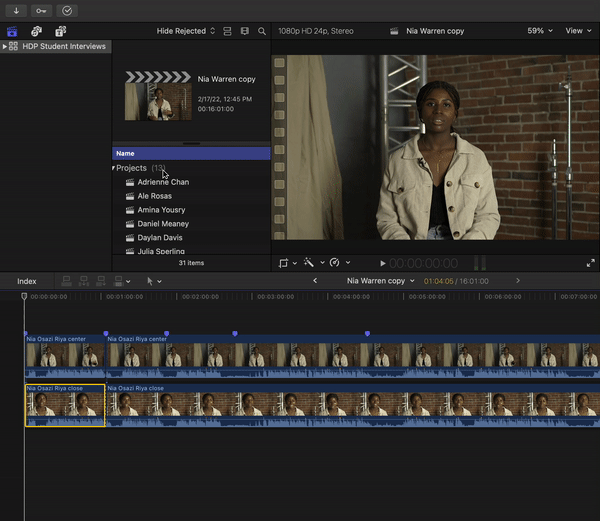
Task: Expand the HDP Student Interviews library
Action: 5,47
